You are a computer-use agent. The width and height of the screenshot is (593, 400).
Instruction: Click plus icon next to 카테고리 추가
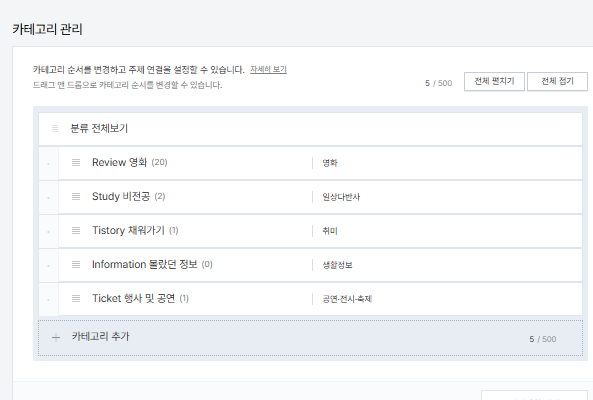click(56, 338)
